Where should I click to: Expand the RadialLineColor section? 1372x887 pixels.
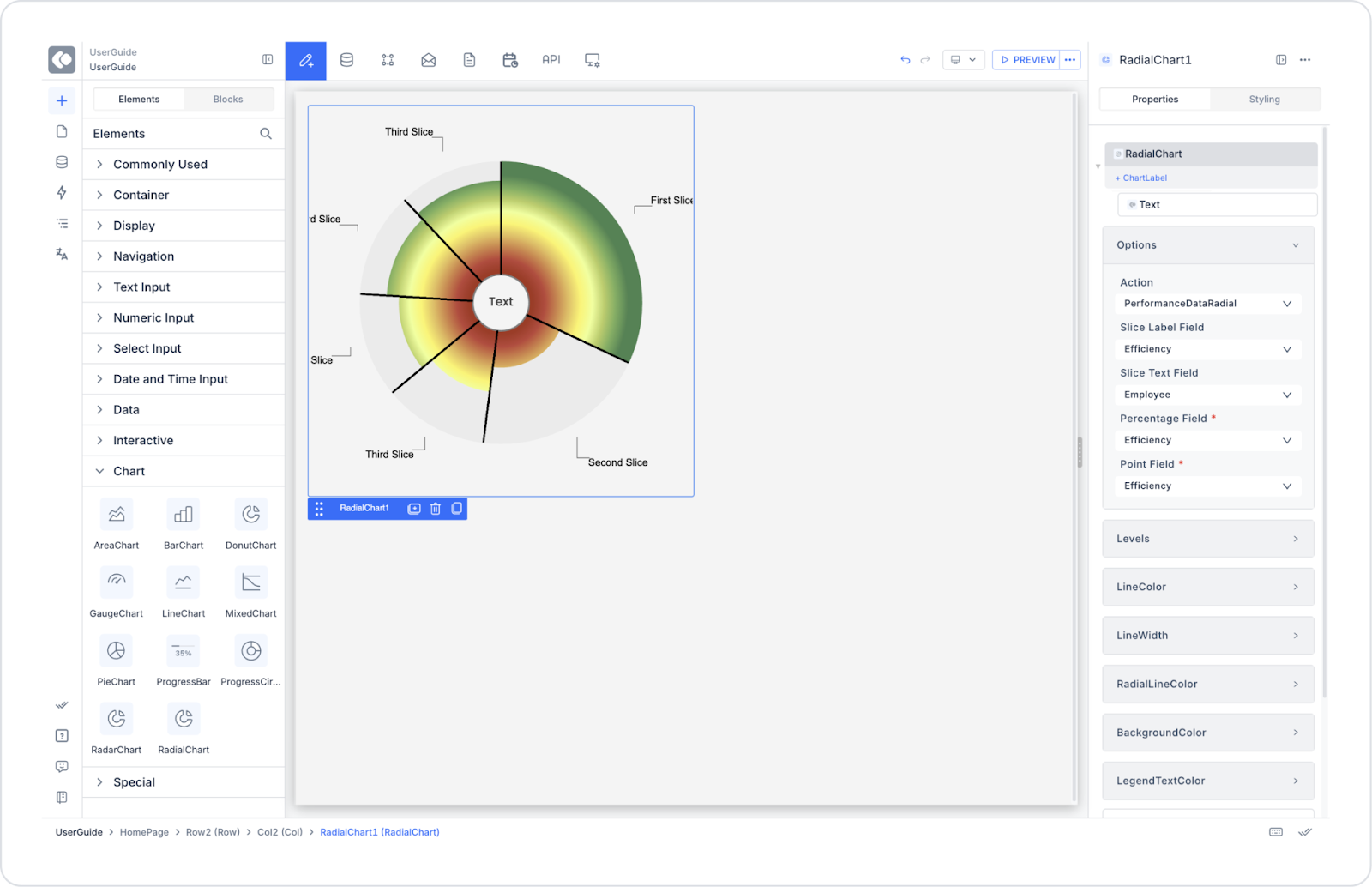tap(1208, 684)
